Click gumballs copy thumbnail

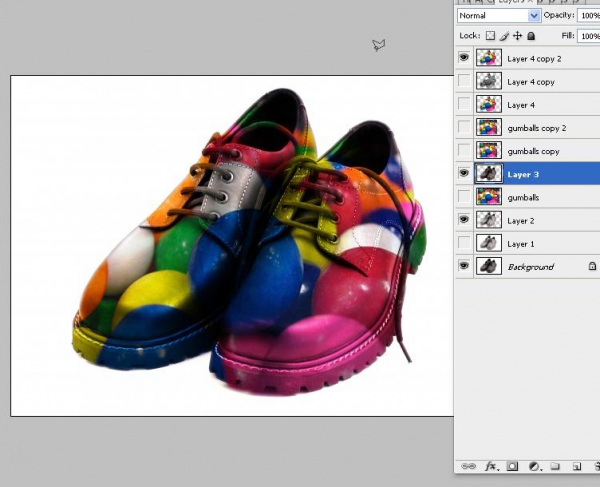point(489,150)
